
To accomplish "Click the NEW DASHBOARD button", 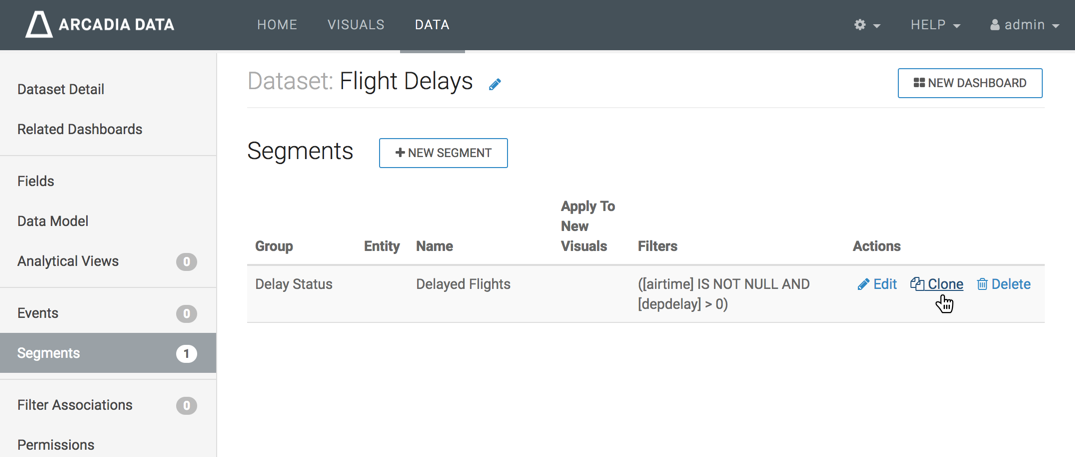I will (x=970, y=83).
